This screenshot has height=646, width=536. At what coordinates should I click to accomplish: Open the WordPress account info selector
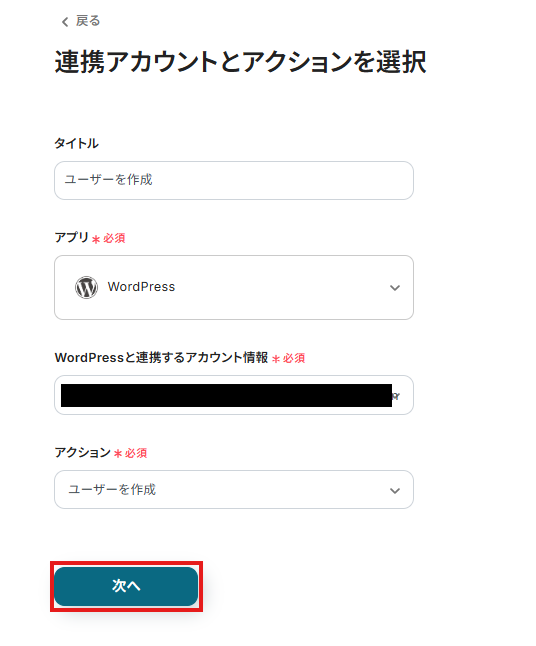pyautogui.click(x=234, y=395)
